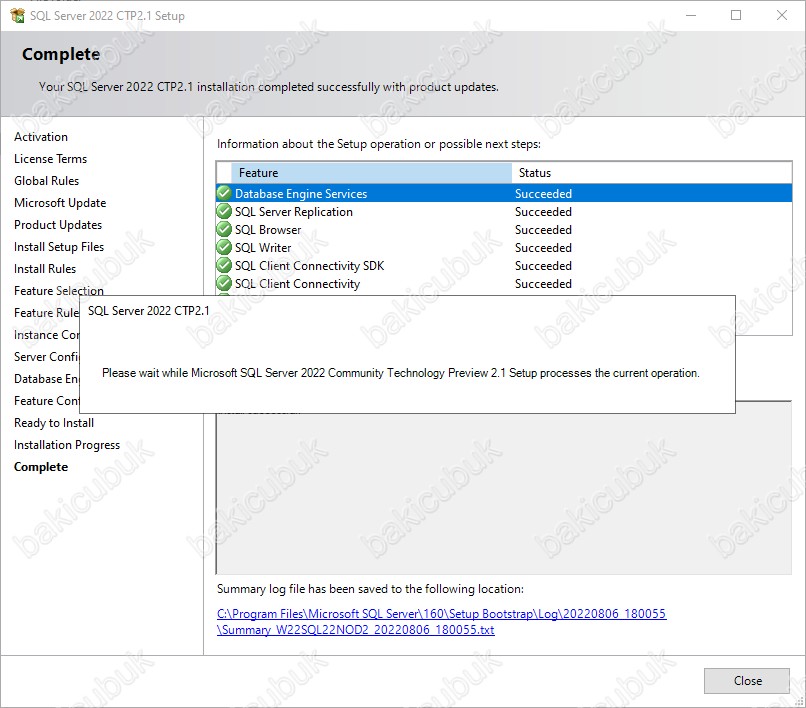
Task: Click Microsoft Update step in sidebar
Action: pyautogui.click(x=60, y=203)
